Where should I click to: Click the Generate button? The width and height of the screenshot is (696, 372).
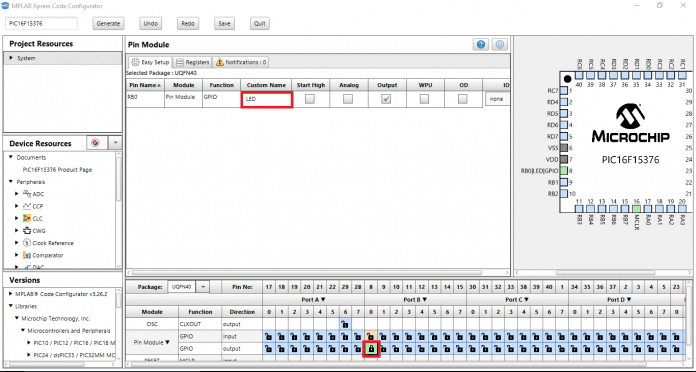pos(108,24)
